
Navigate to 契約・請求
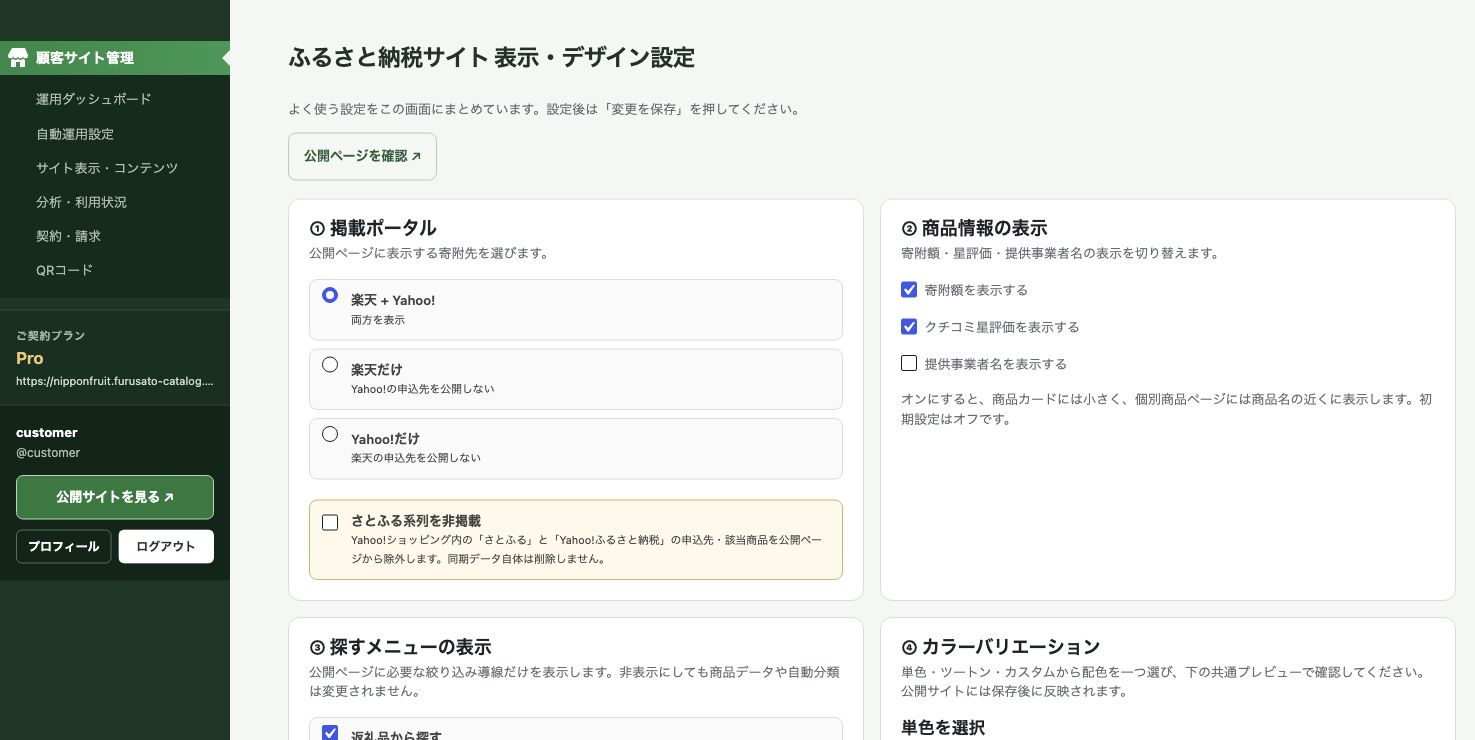[68, 235]
